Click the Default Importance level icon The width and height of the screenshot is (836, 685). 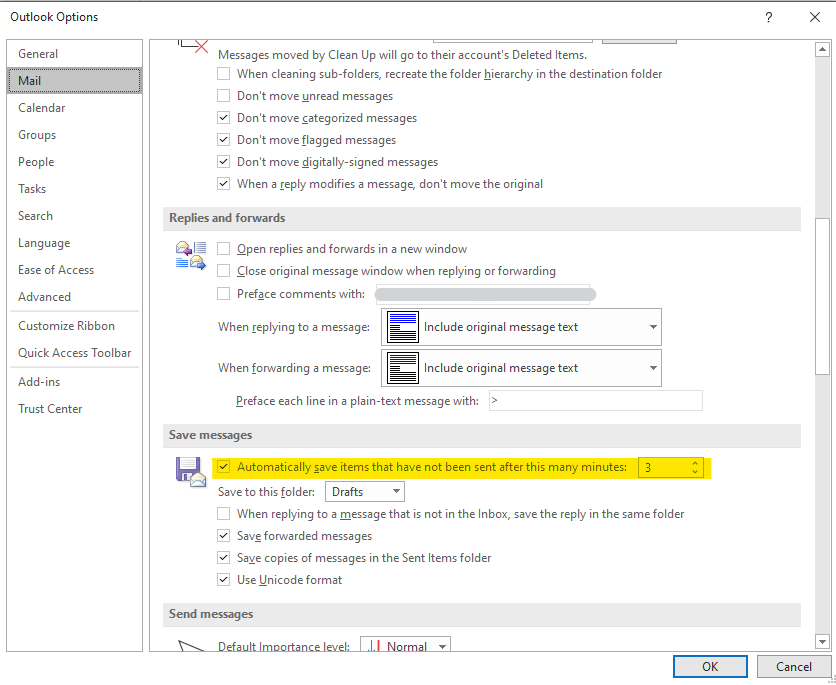374,646
